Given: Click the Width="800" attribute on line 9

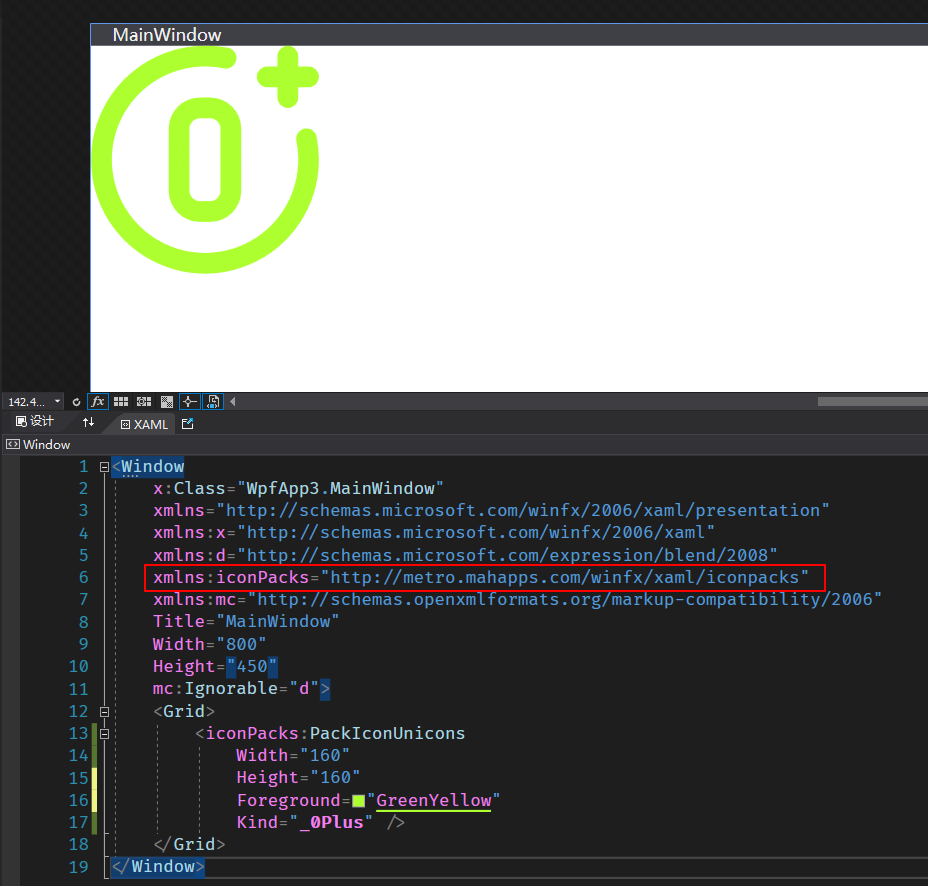Looking at the screenshot, I should [x=210, y=644].
